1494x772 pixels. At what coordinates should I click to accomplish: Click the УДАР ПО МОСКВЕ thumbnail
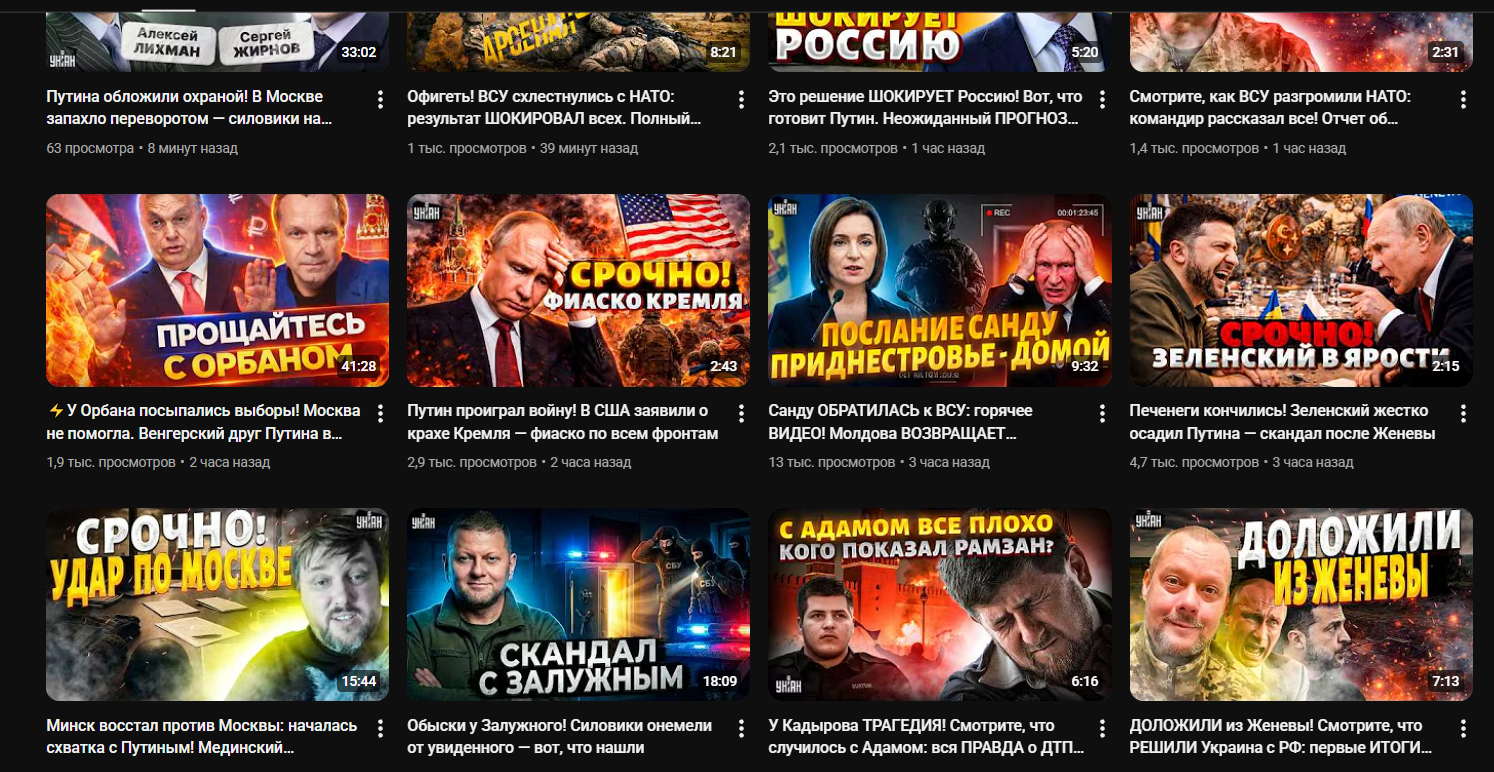pyautogui.click(x=218, y=605)
